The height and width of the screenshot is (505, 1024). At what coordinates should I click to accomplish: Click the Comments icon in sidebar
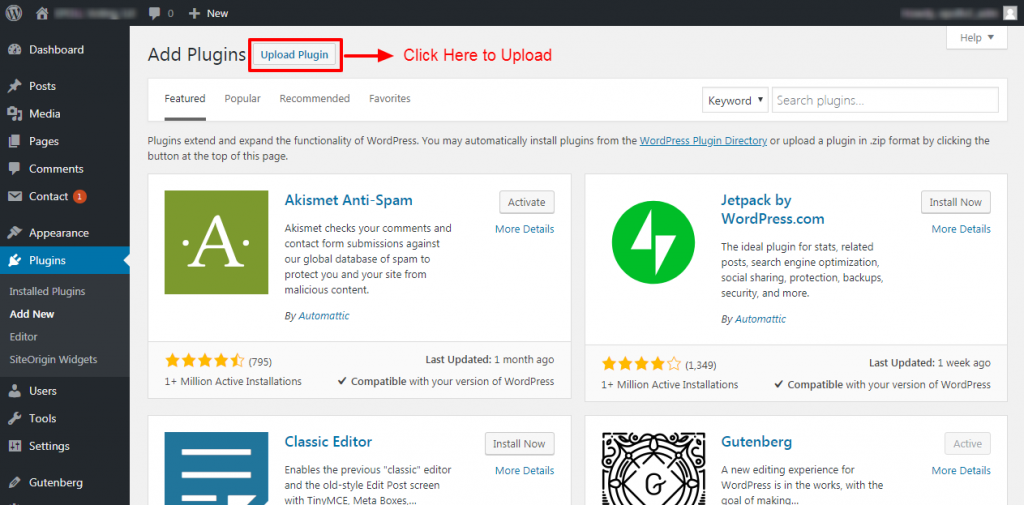[14, 169]
